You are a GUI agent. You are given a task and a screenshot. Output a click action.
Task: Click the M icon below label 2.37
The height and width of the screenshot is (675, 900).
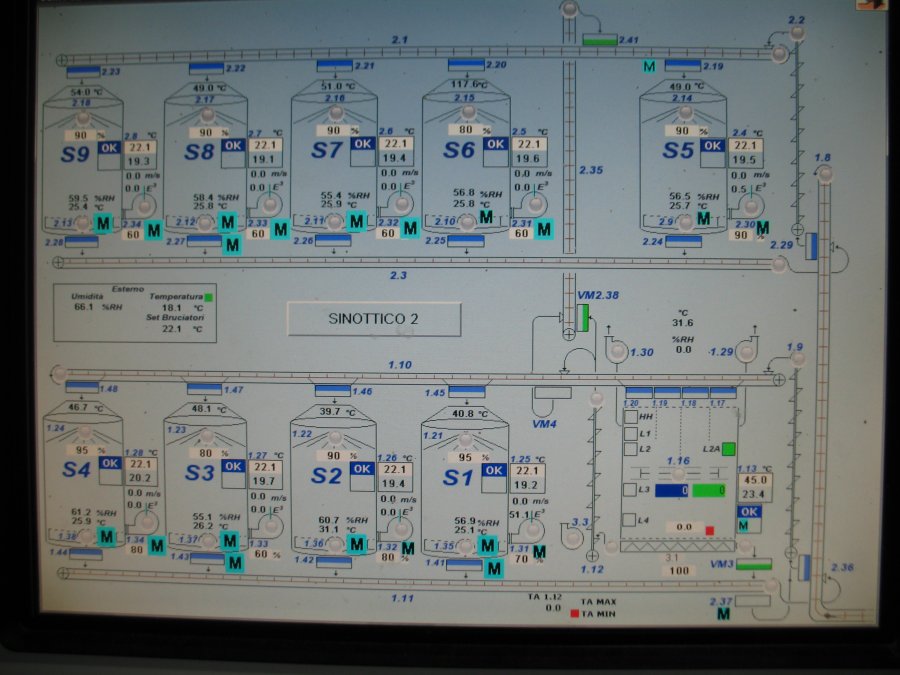(724, 614)
